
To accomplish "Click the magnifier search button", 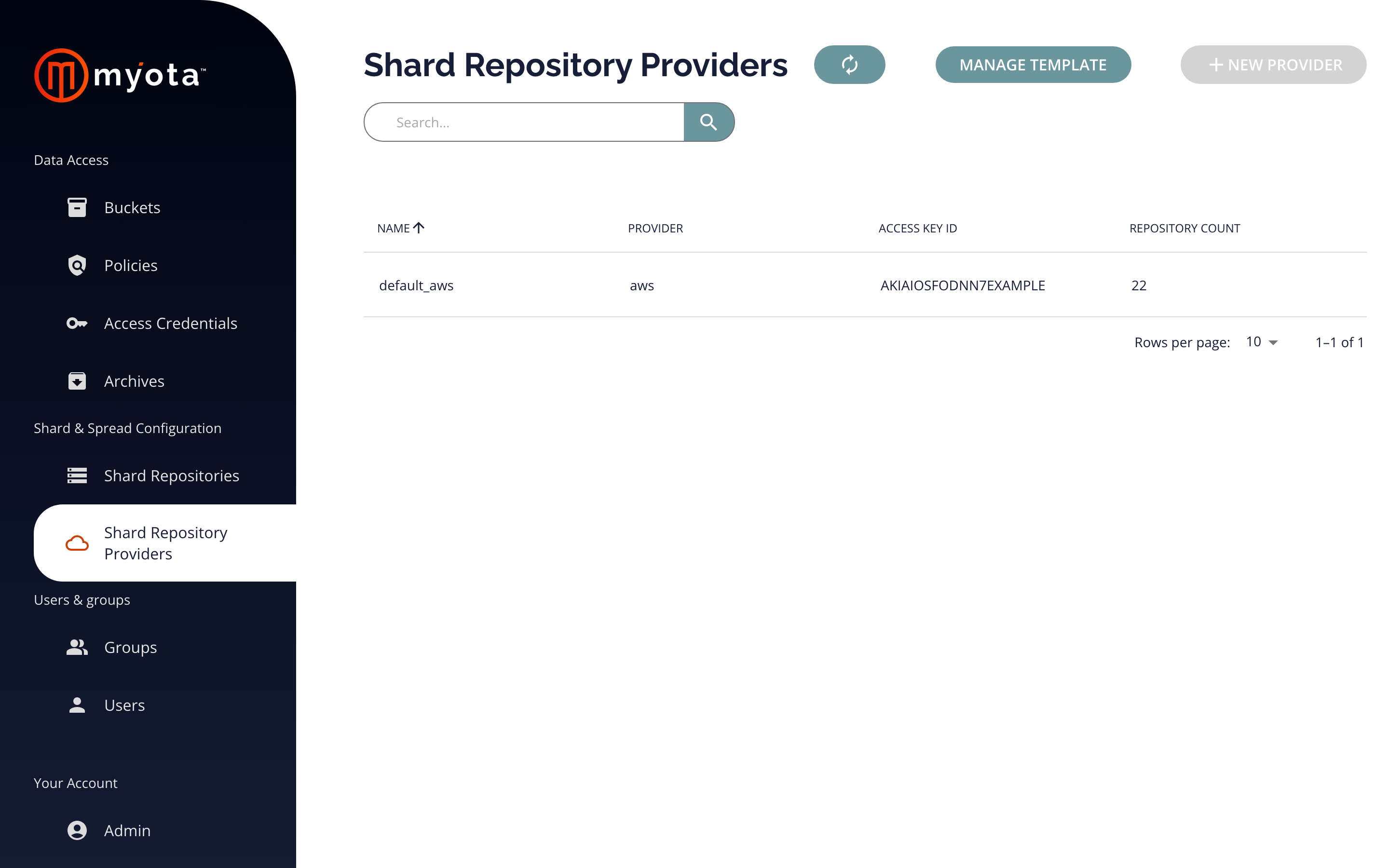I will coord(709,122).
